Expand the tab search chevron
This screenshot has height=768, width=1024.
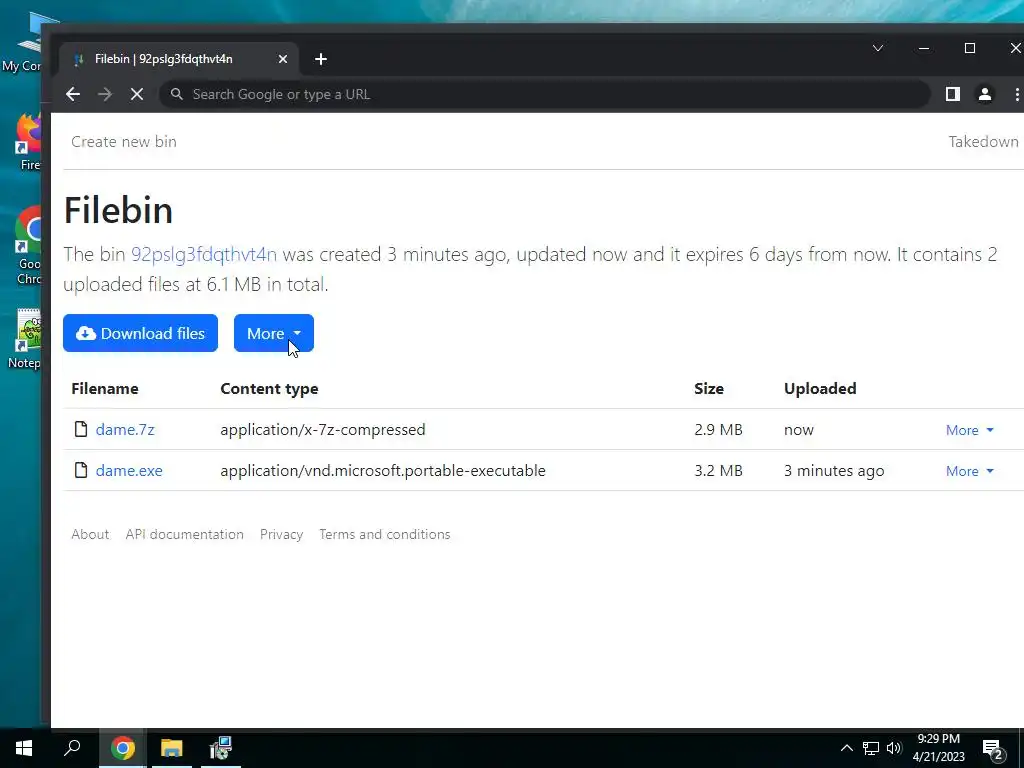878,48
